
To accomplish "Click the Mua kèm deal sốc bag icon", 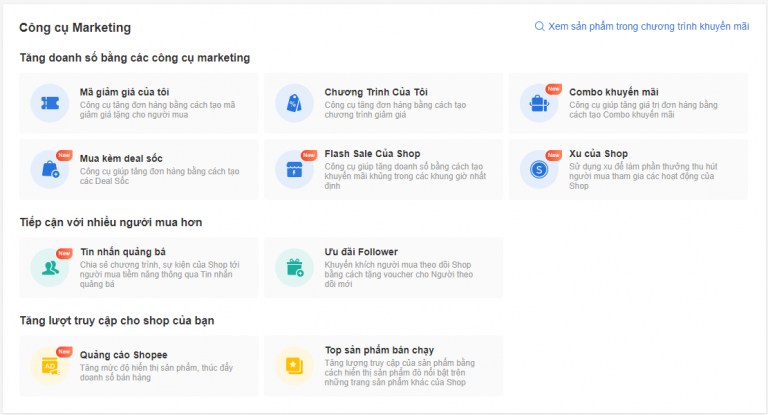I will click(50, 170).
